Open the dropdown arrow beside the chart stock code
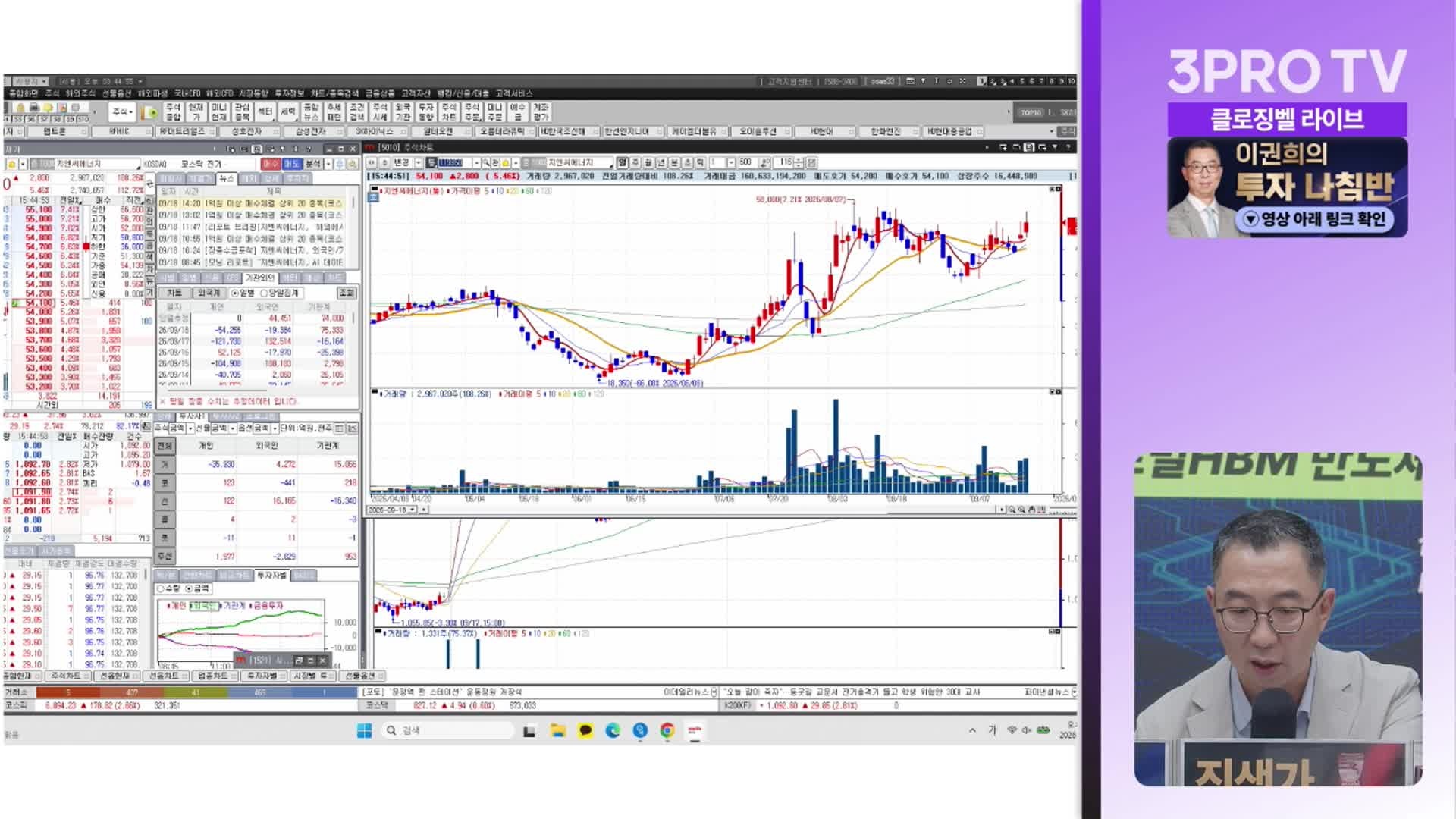The width and height of the screenshot is (1456, 819). (x=476, y=162)
